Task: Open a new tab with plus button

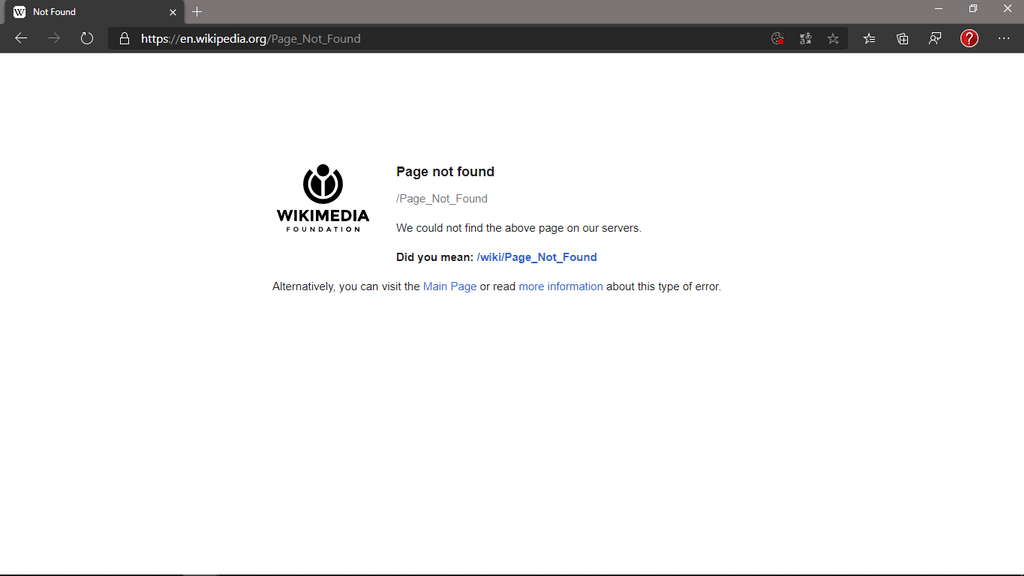Action: 197,12
